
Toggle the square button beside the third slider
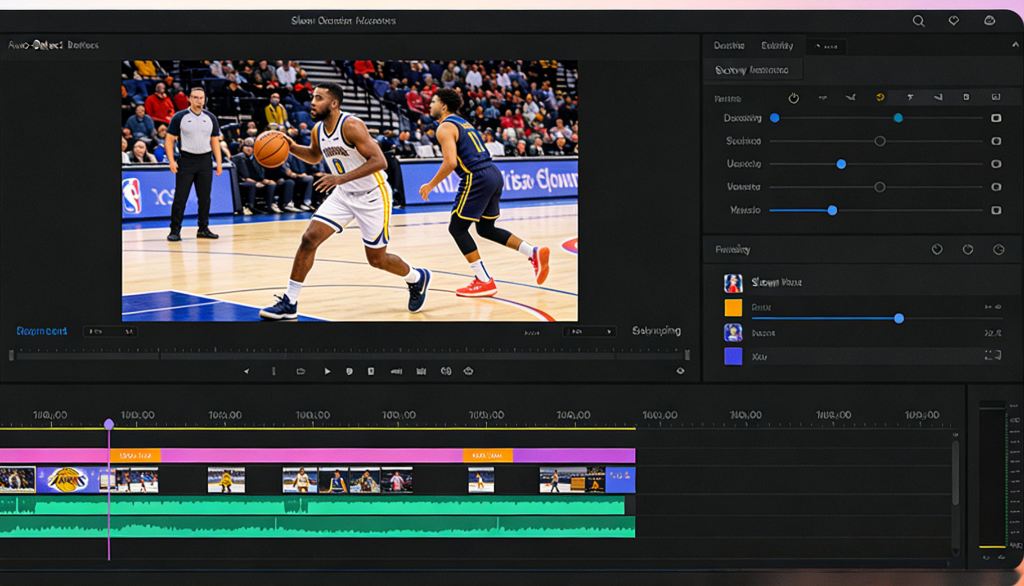[996, 164]
